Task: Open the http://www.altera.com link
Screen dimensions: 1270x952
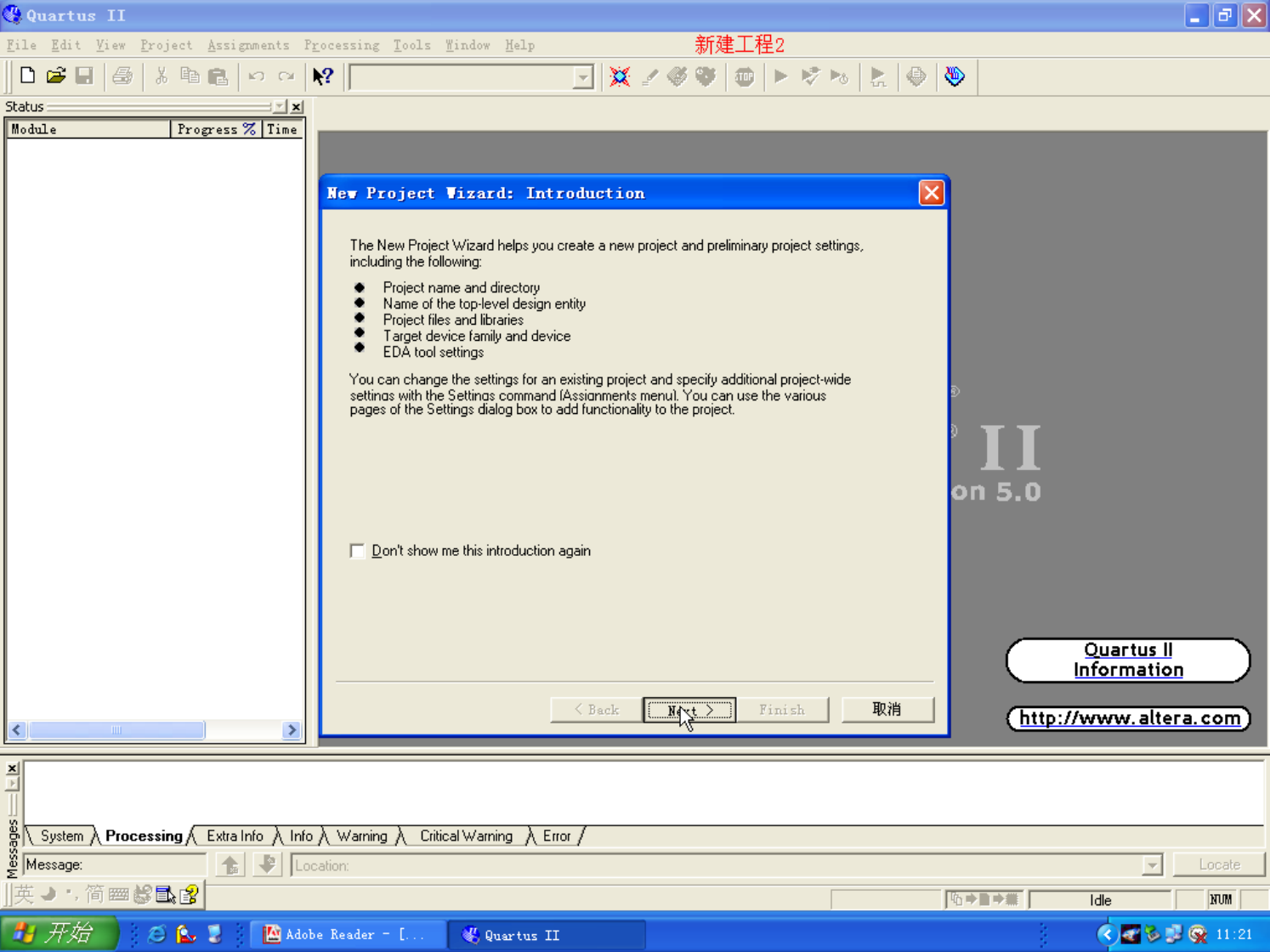Action: (1129, 718)
